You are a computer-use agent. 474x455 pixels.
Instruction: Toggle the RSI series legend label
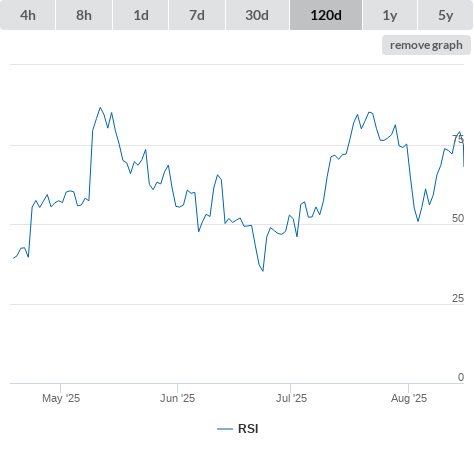click(248, 429)
